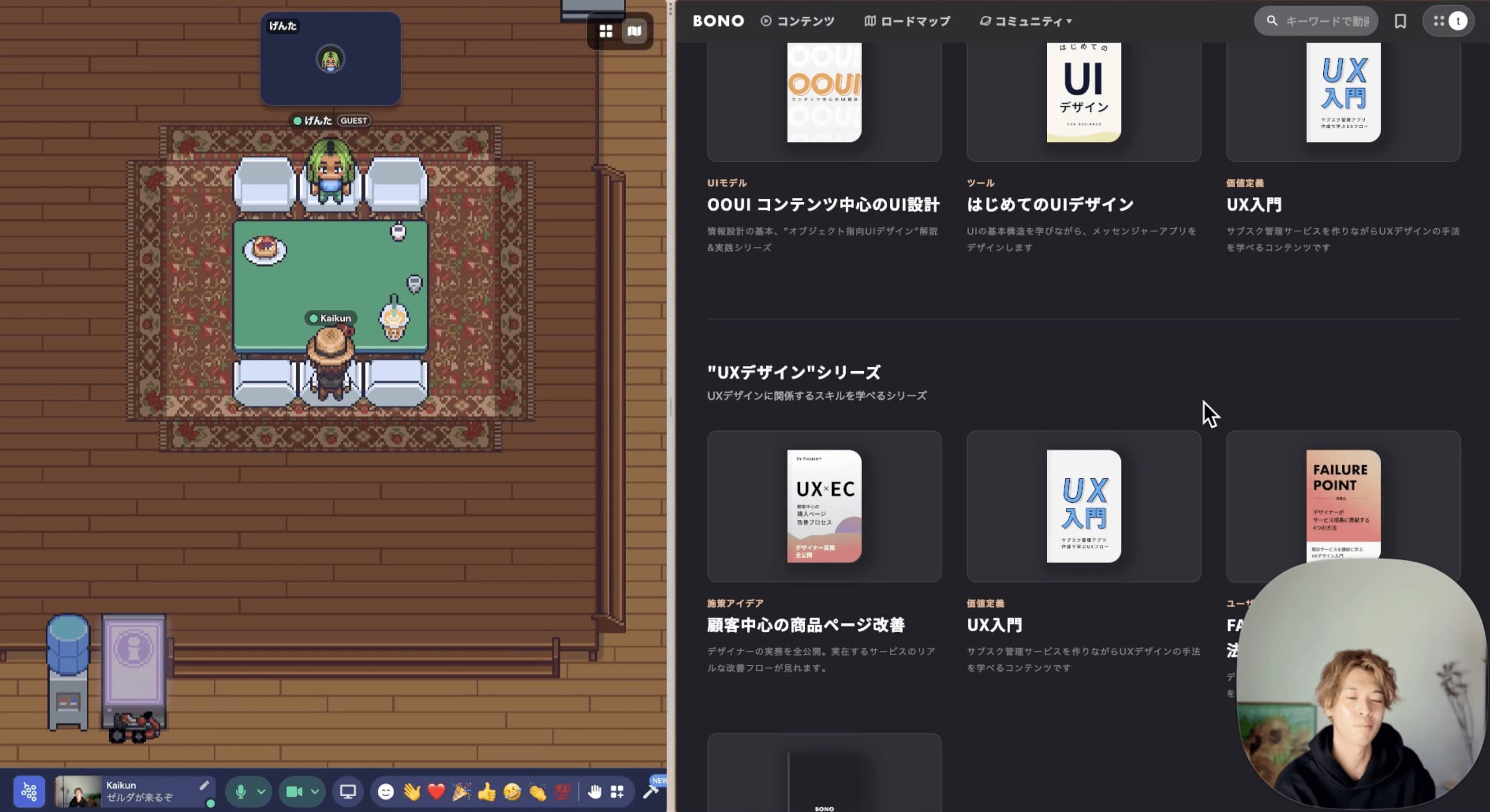Click the げんた GUEST name label
The width and height of the screenshot is (1490, 812).
pyautogui.click(x=330, y=120)
